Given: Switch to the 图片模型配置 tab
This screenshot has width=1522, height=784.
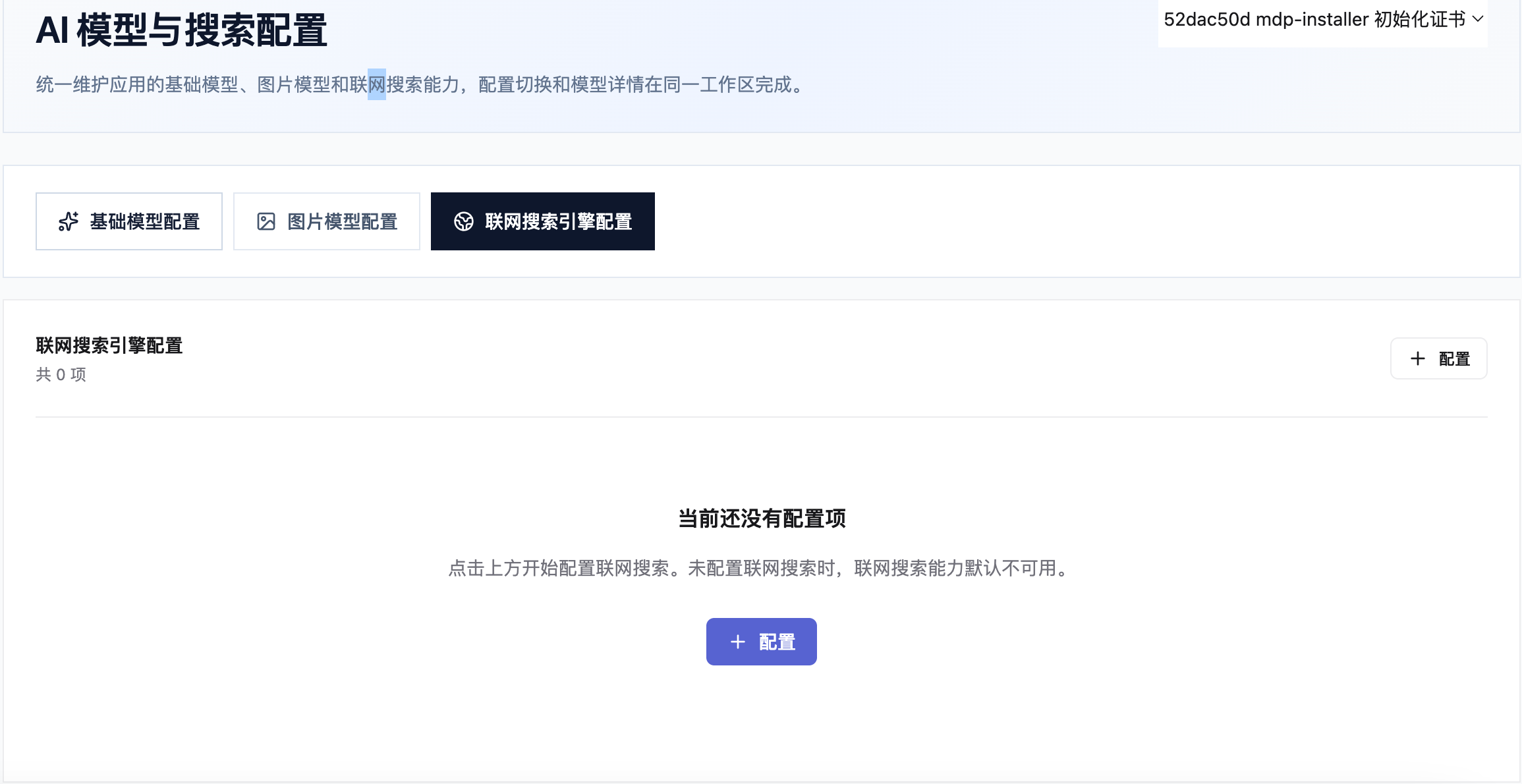Looking at the screenshot, I should pyautogui.click(x=327, y=221).
